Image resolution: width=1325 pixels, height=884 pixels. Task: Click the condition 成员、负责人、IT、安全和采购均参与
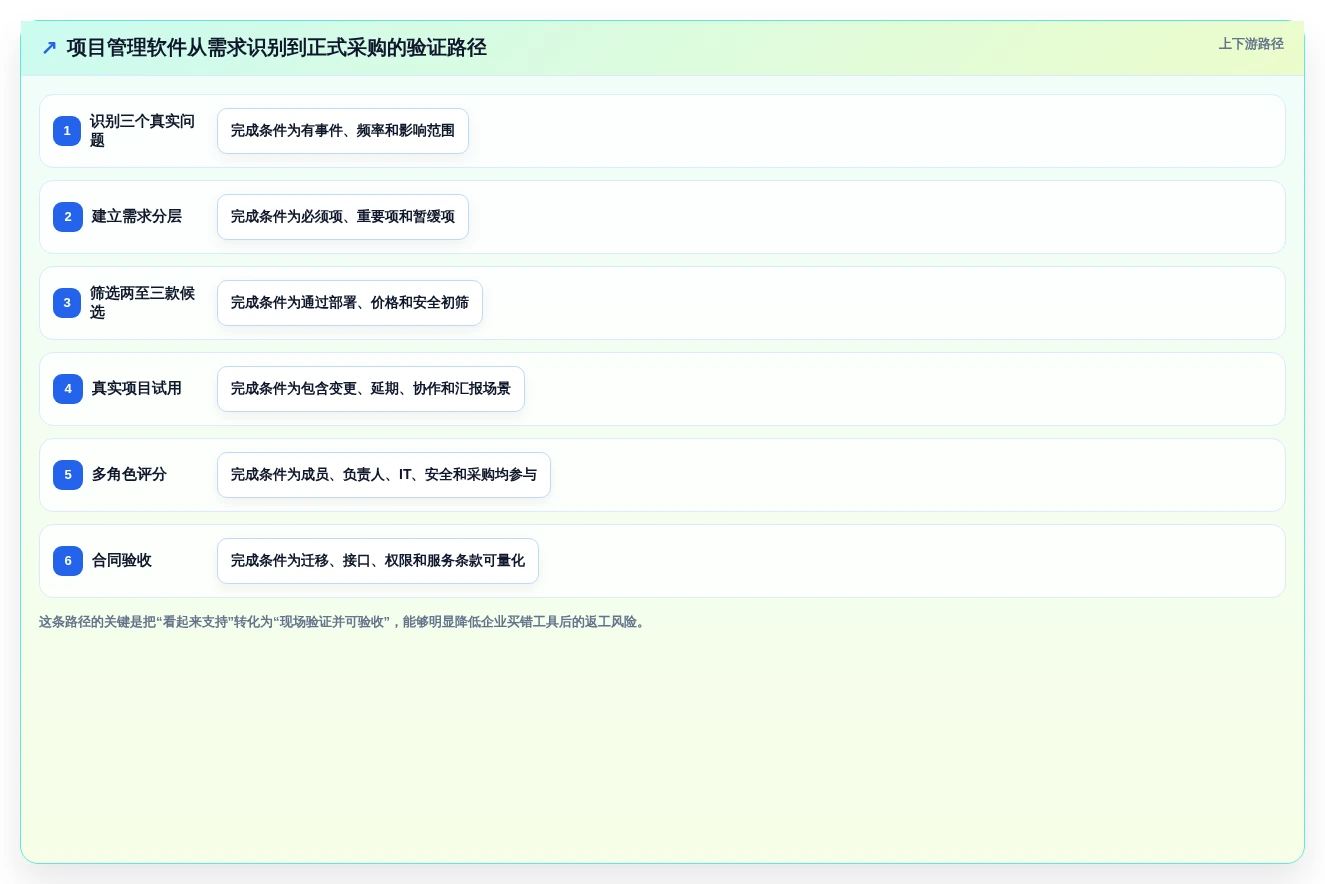tap(384, 475)
